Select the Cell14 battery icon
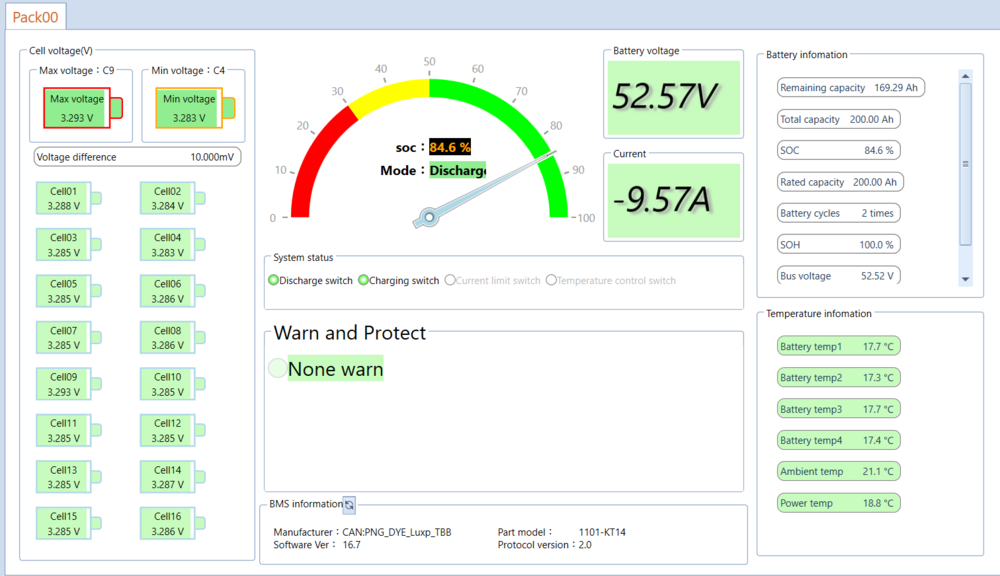1000x576 pixels. pyautogui.click(x=172, y=477)
